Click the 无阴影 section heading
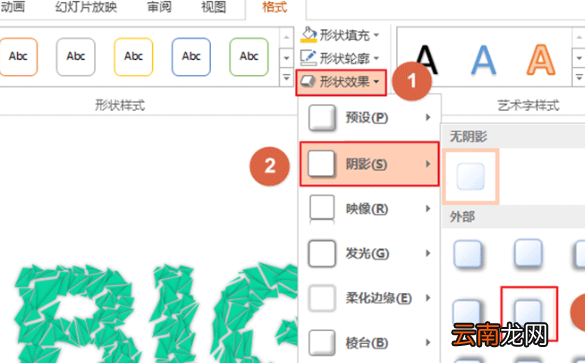585x363 pixels. 468,137
